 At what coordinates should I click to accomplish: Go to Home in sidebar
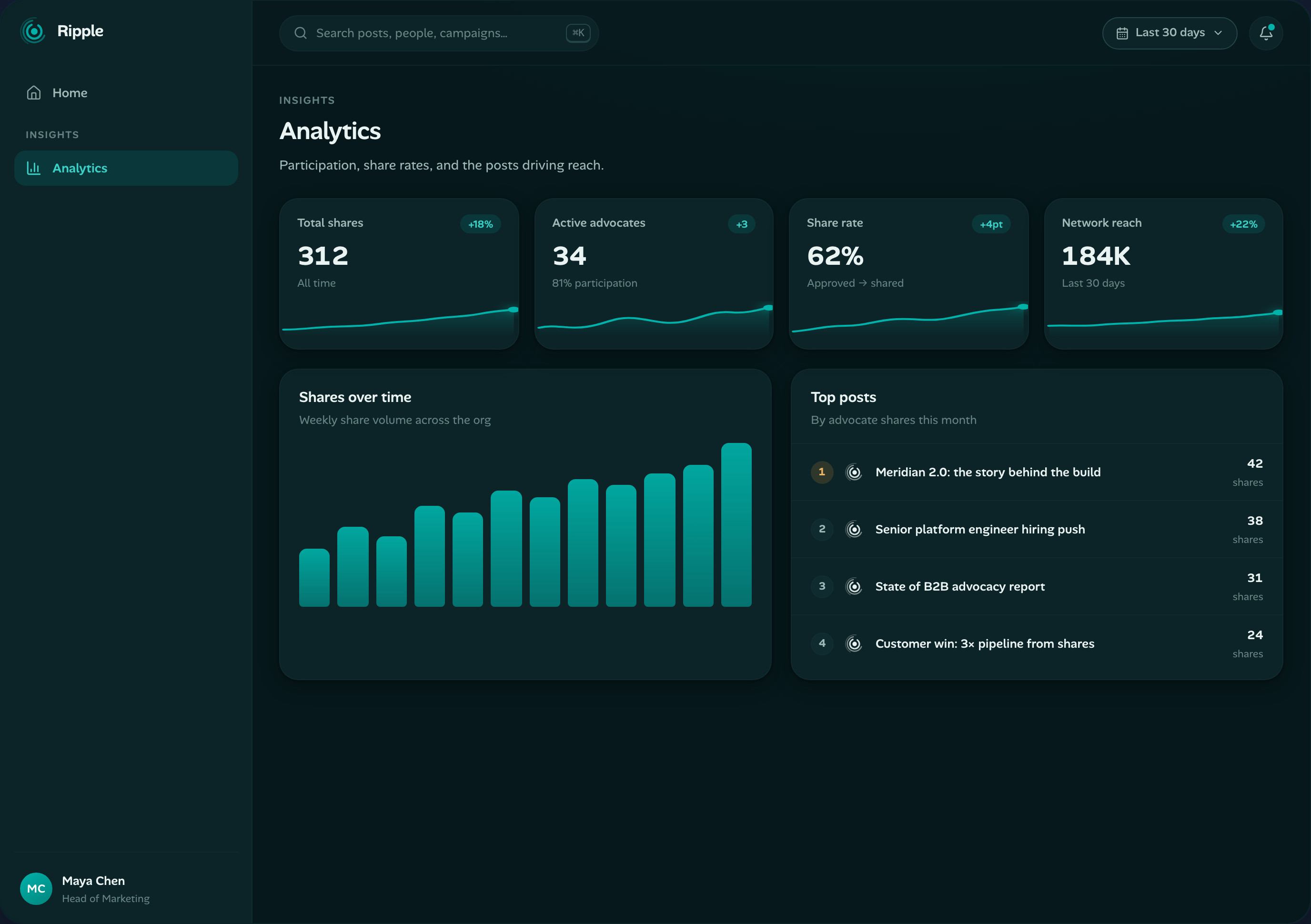click(x=126, y=92)
